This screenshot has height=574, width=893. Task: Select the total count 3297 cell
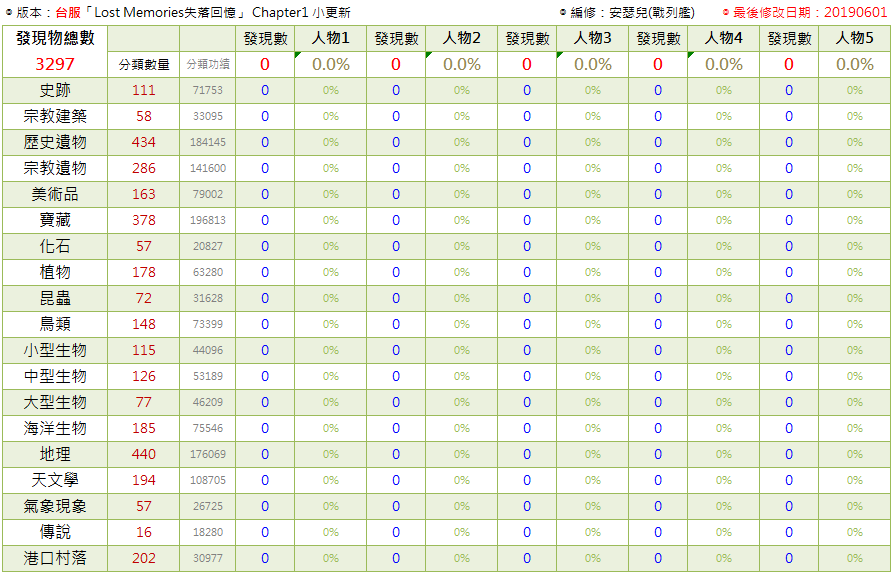coord(55,64)
